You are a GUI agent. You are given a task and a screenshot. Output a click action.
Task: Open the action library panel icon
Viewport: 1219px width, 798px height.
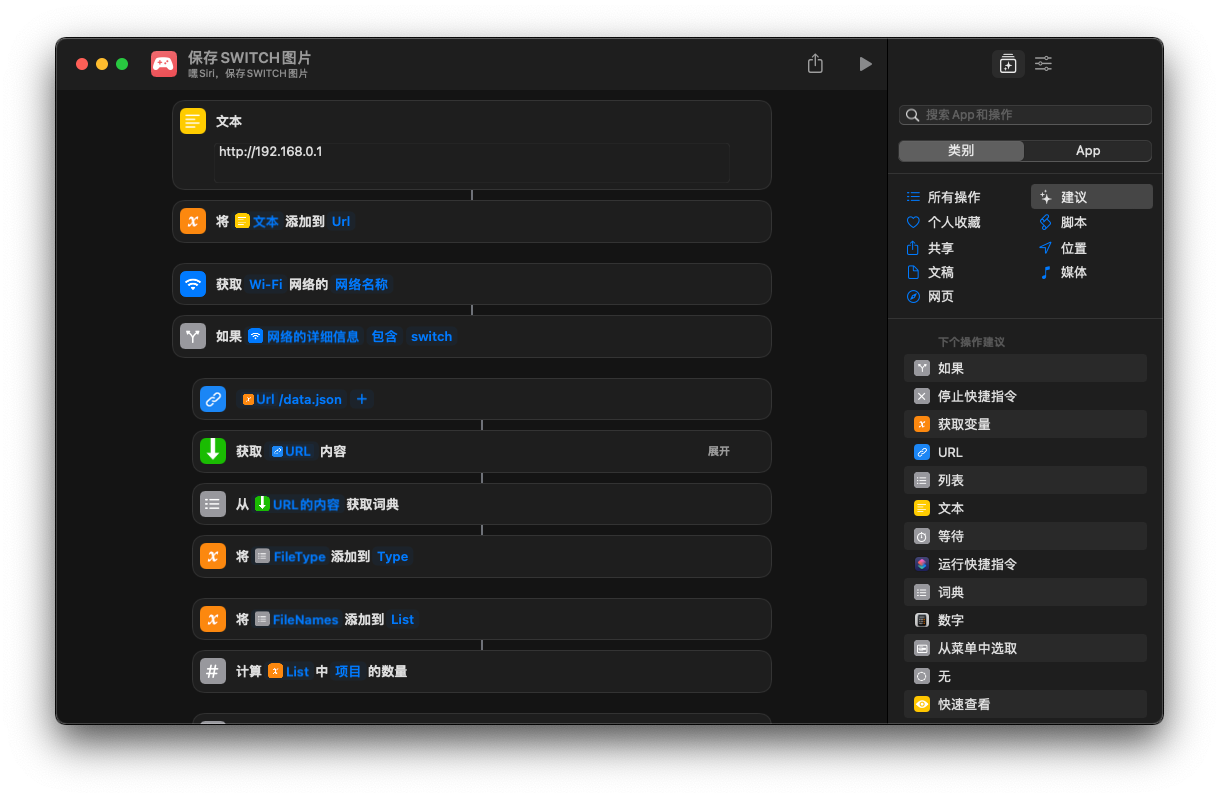click(x=1007, y=64)
